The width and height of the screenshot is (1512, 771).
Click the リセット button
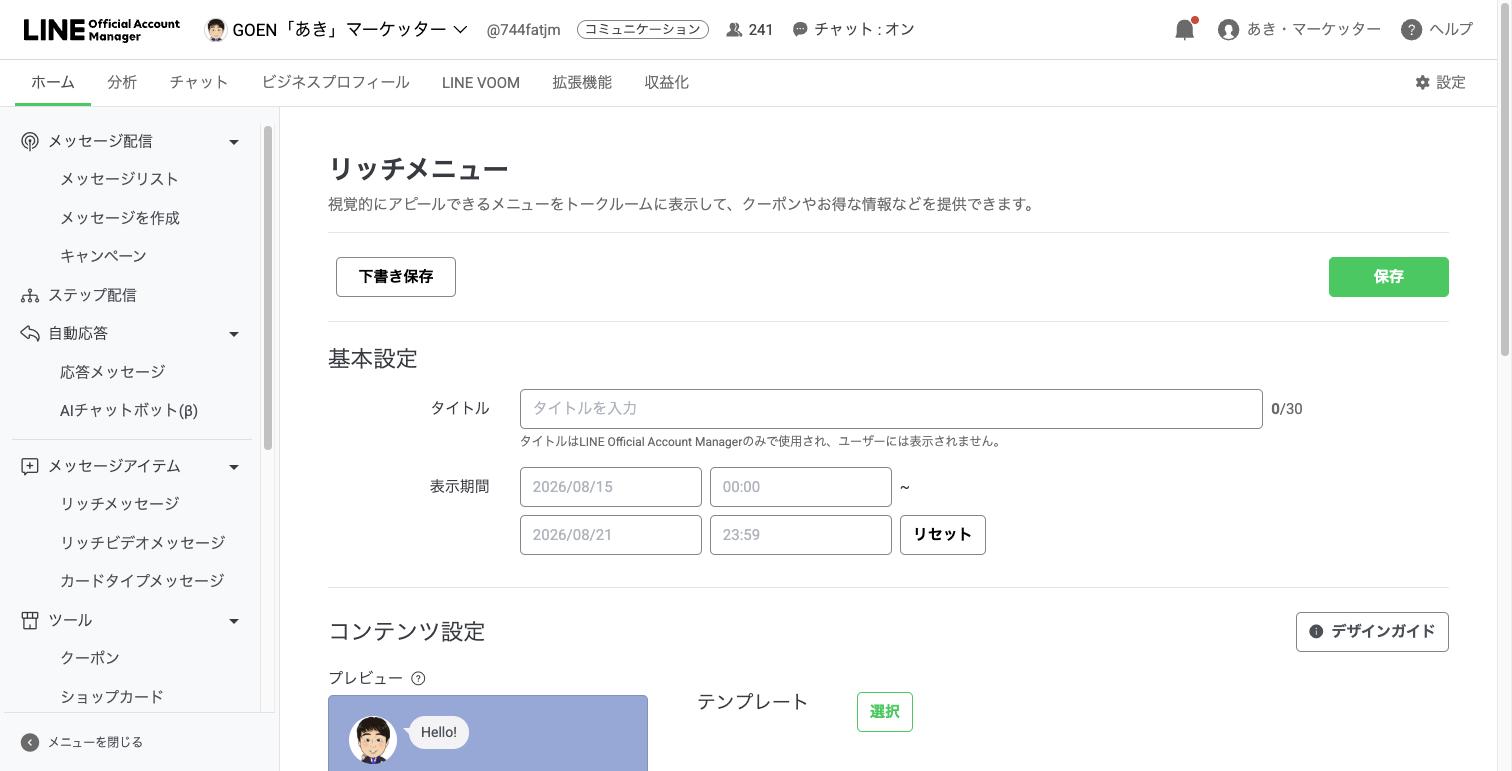[943, 535]
